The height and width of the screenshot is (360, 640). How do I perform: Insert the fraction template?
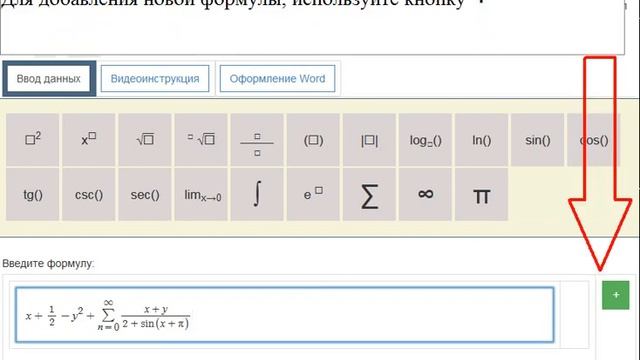(257, 140)
